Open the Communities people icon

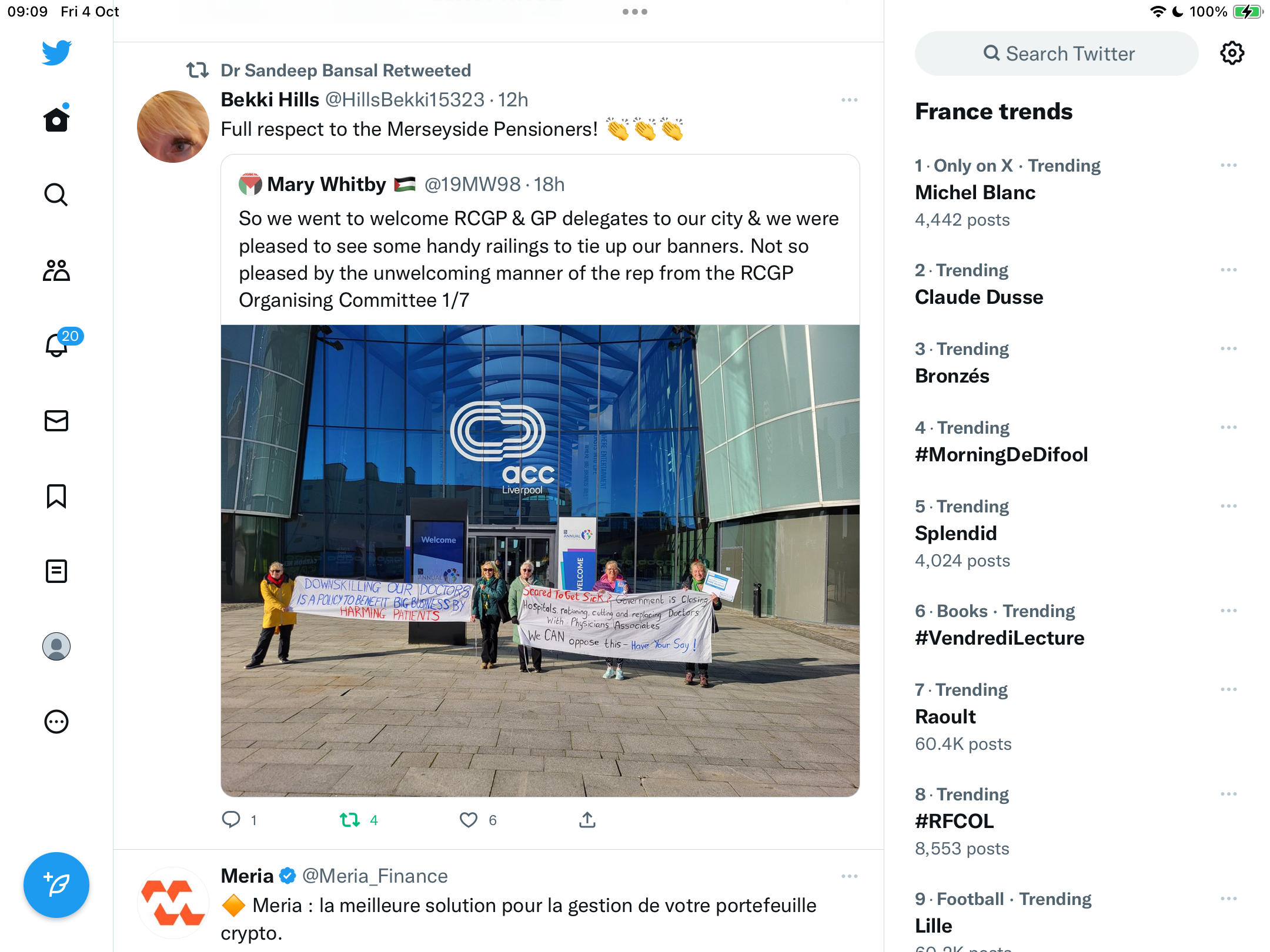click(x=56, y=270)
